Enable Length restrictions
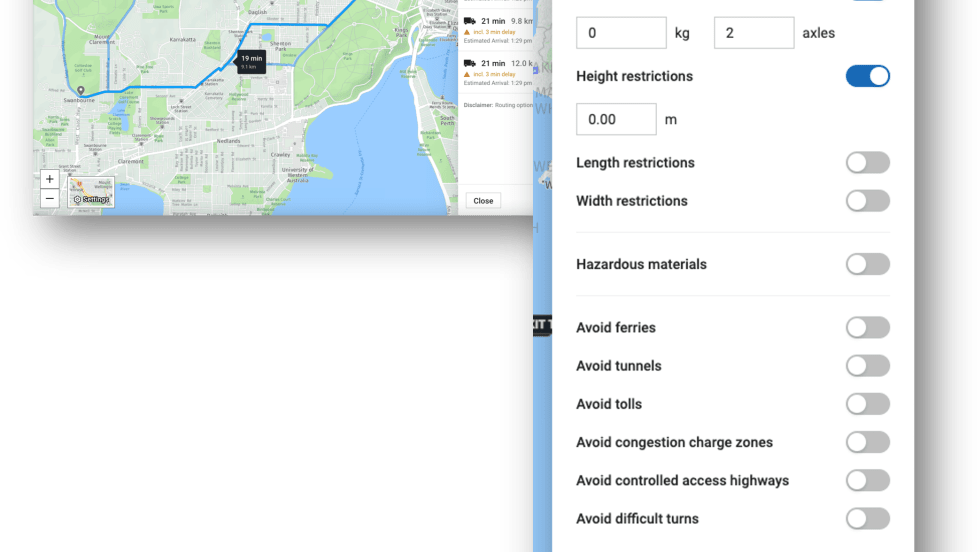 pyautogui.click(x=867, y=163)
